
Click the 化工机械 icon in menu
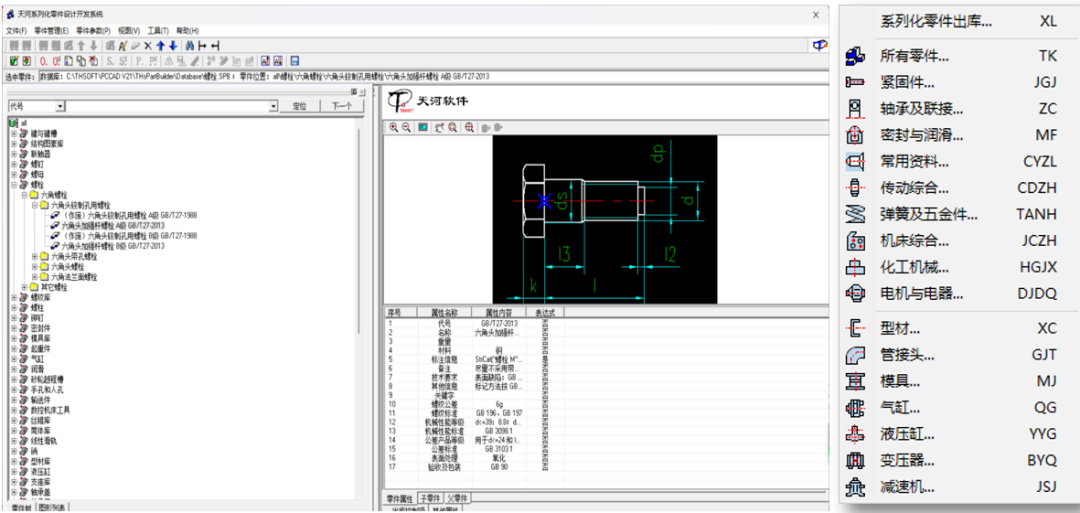point(855,267)
